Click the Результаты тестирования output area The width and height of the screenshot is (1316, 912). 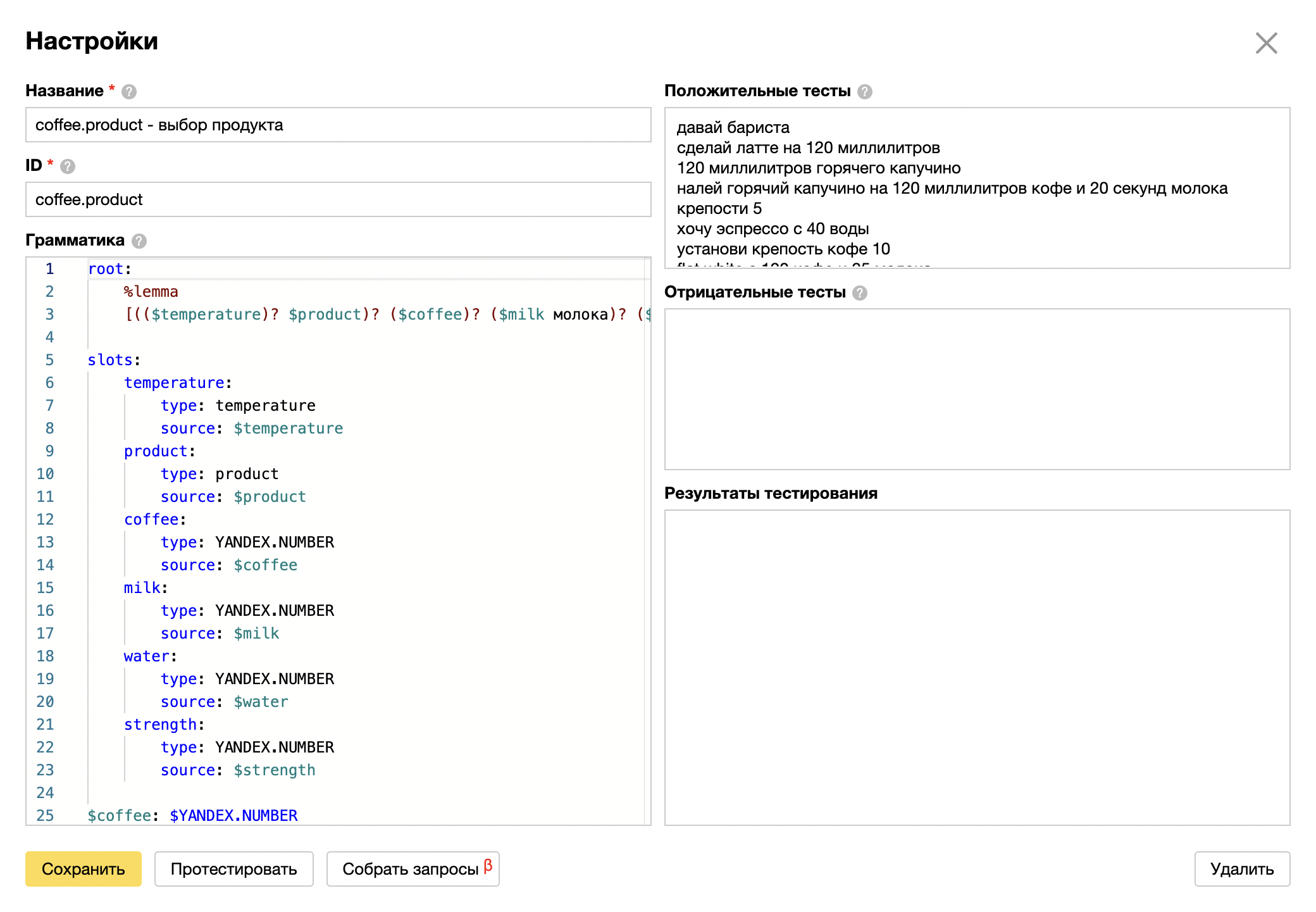pos(977,668)
